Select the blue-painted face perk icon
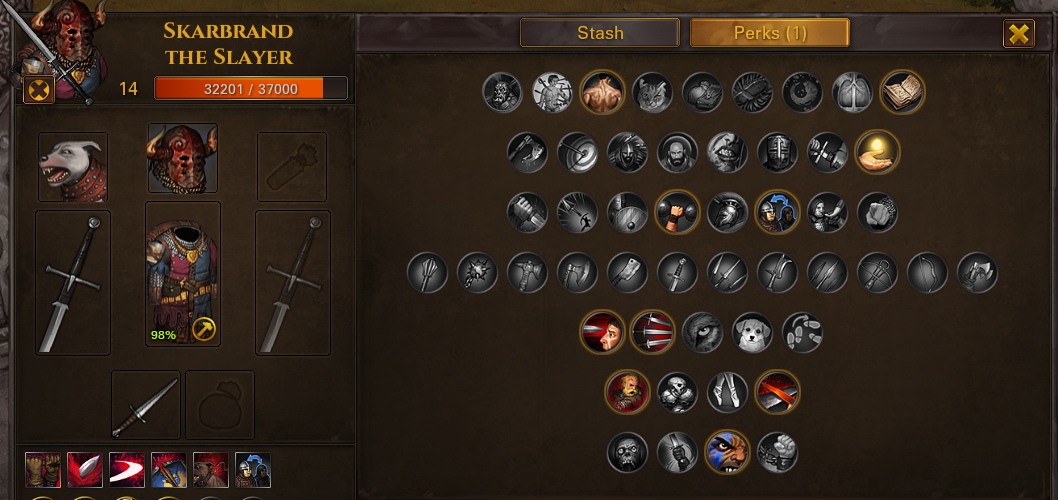Image resolution: width=1058 pixels, height=500 pixels. tap(727, 451)
